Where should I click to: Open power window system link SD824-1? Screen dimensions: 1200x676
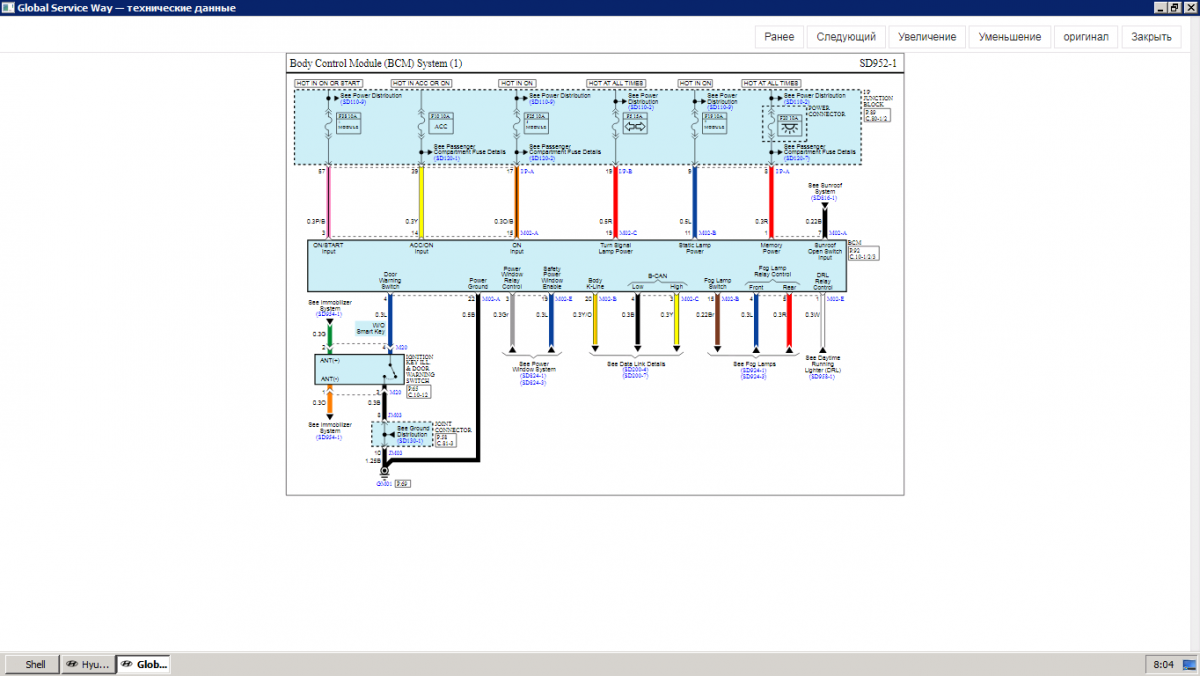[x=533, y=376]
